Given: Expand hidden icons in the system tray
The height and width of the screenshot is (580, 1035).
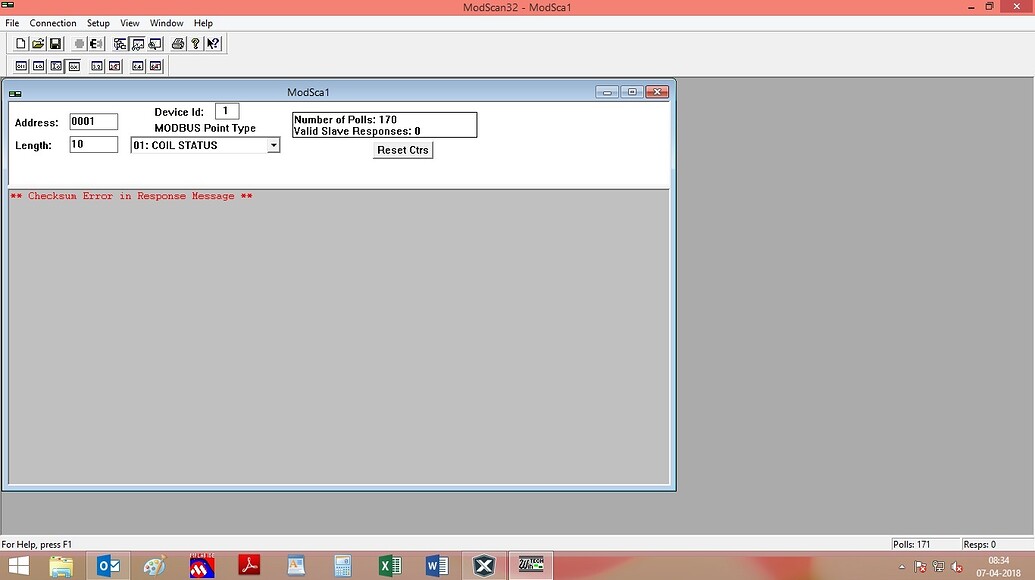Looking at the screenshot, I should coord(903,565).
